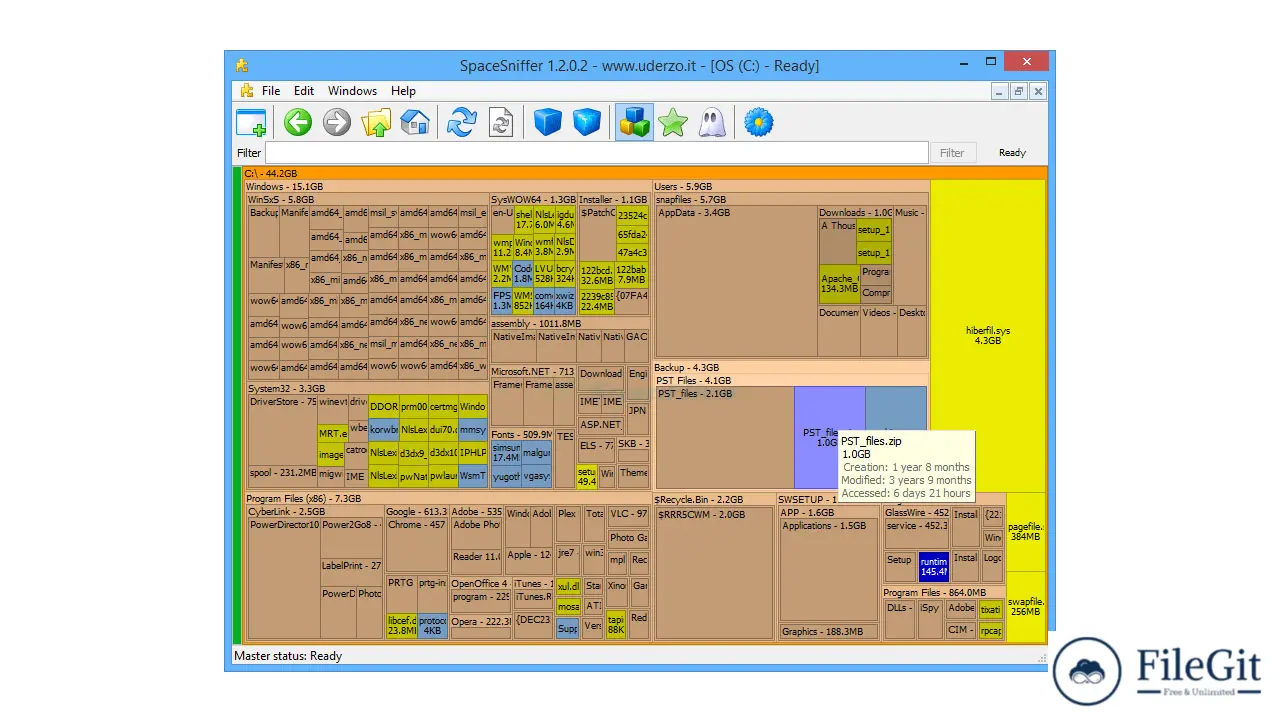Select the C:\ - 44.2GB root header

tap(645, 174)
